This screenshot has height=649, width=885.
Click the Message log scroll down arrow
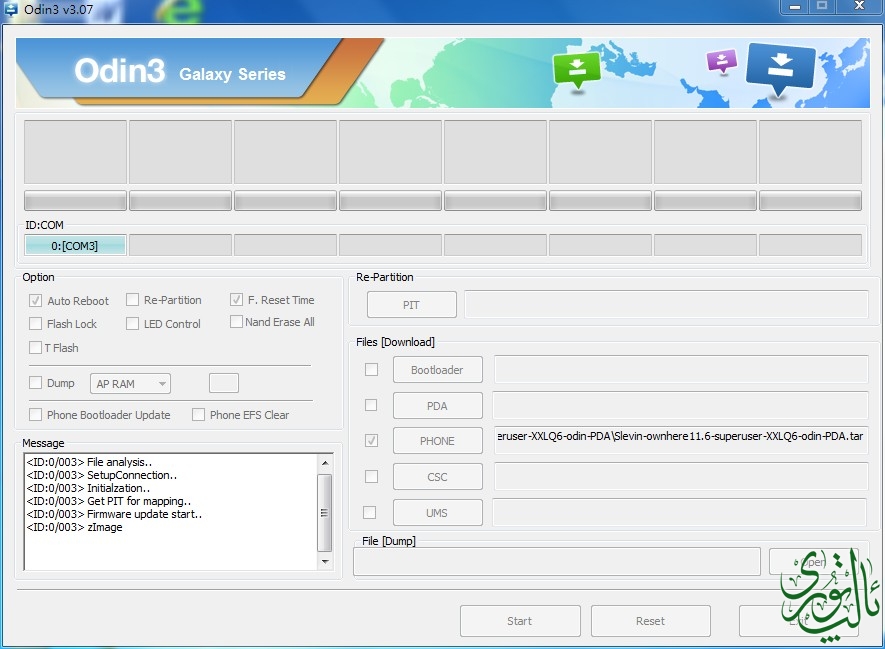325,562
